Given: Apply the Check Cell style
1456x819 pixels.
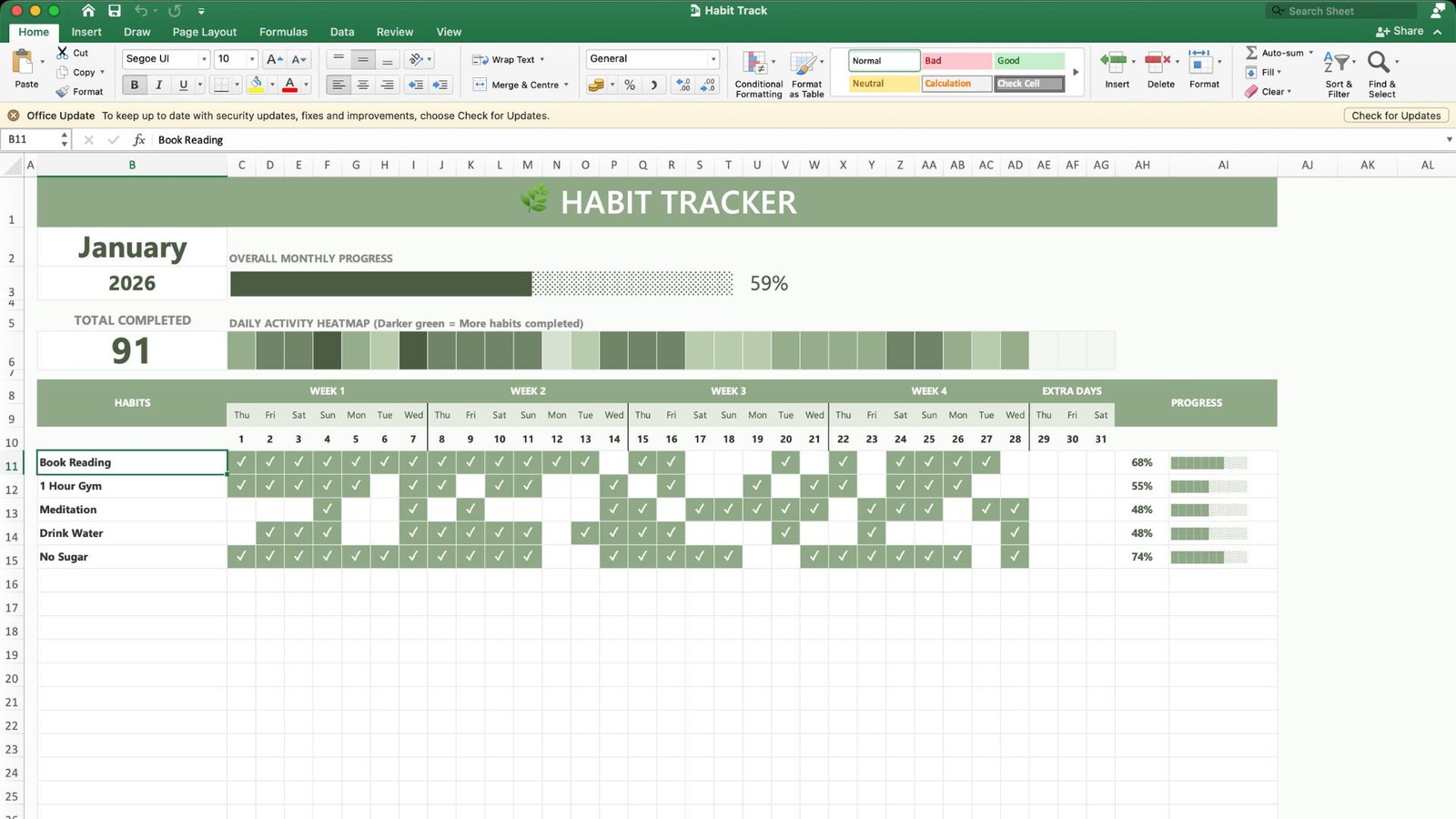Looking at the screenshot, I should [x=1029, y=84].
